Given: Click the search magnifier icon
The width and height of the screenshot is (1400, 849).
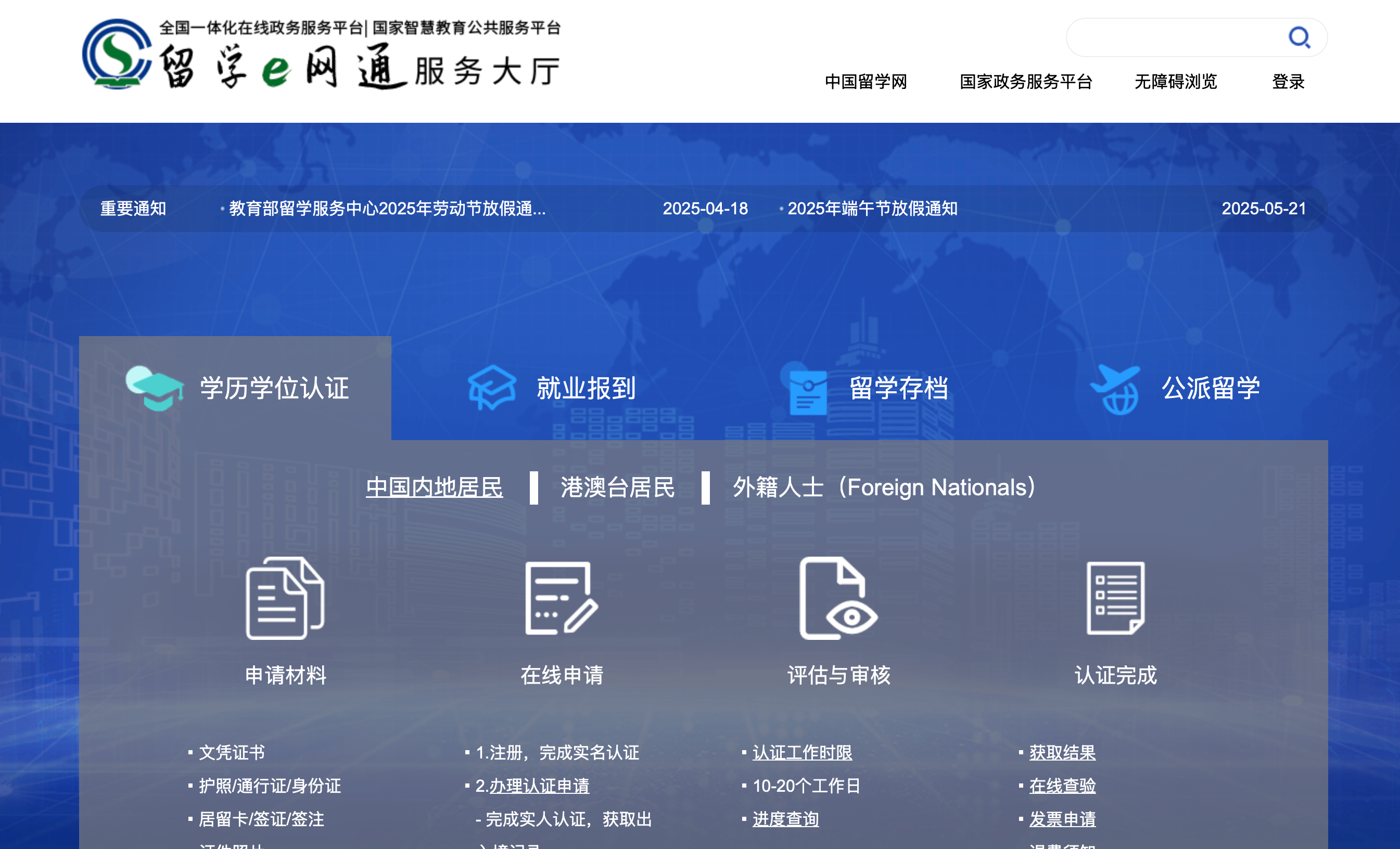Looking at the screenshot, I should 1299,38.
